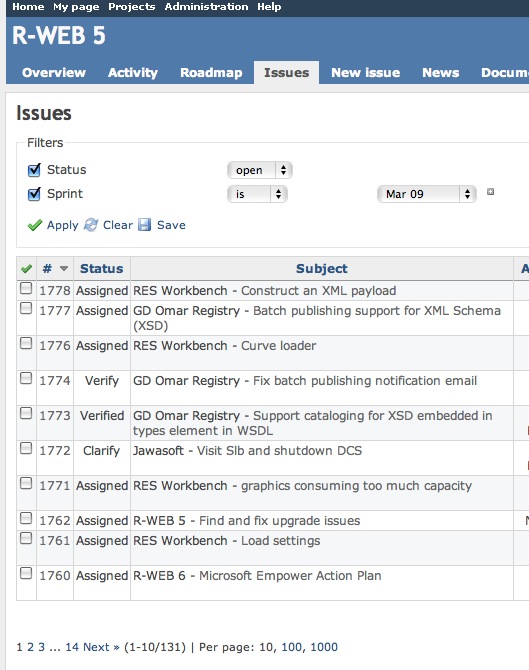The image size is (529, 670).
Task: Go to the Next page link
Action: 101,647
